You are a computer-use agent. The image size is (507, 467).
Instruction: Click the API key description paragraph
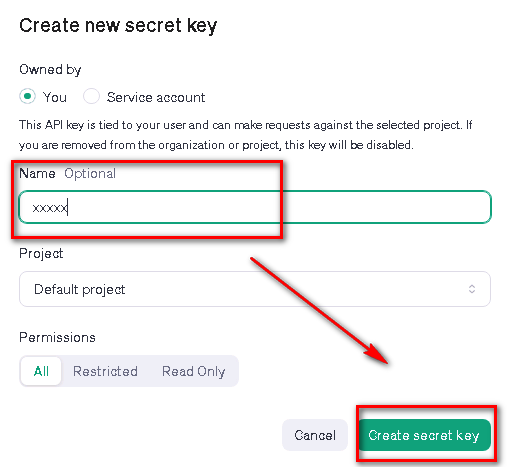click(x=245, y=135)
